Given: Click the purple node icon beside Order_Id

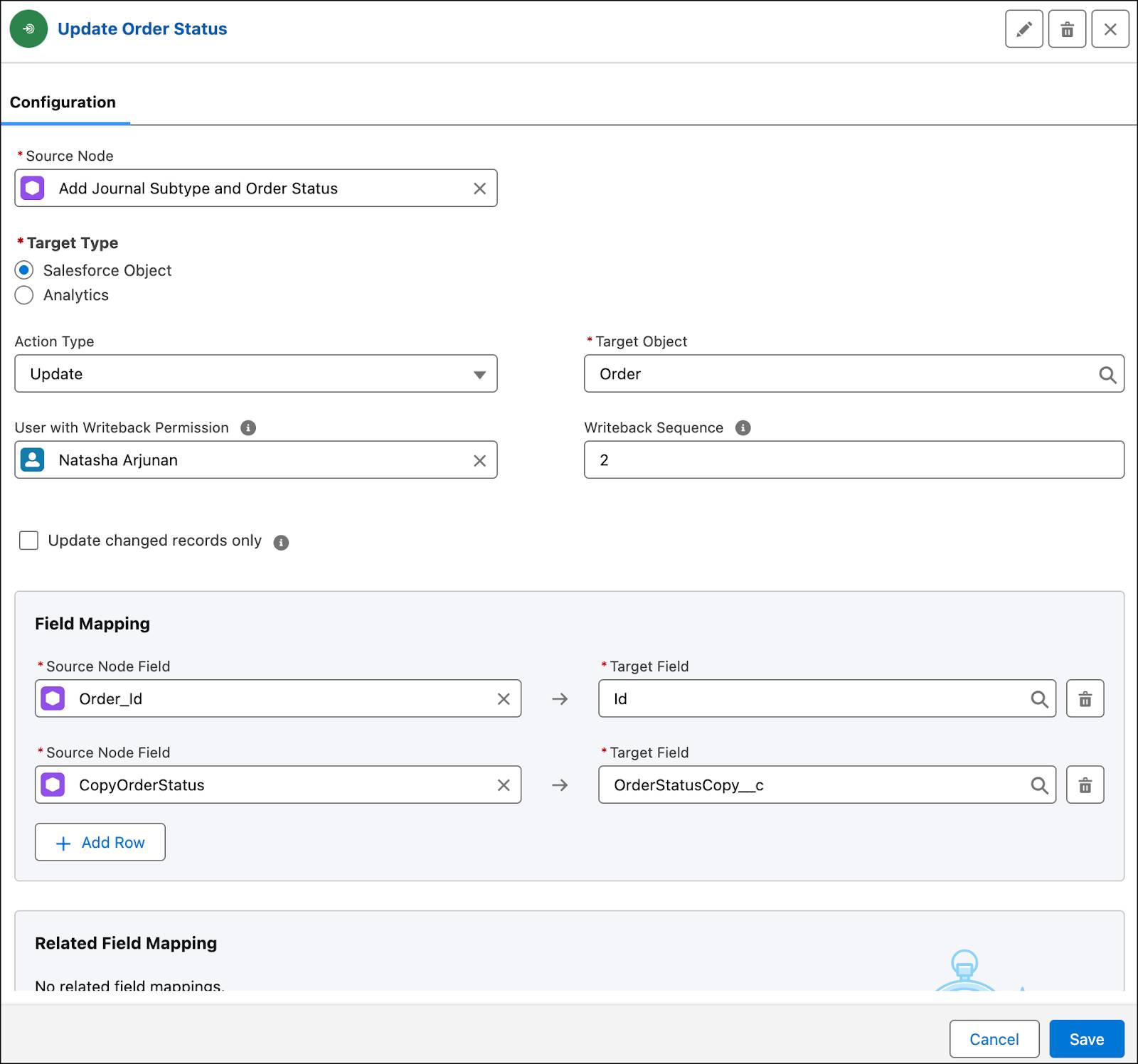Looking at the screenshot, I should pos(52,698).
